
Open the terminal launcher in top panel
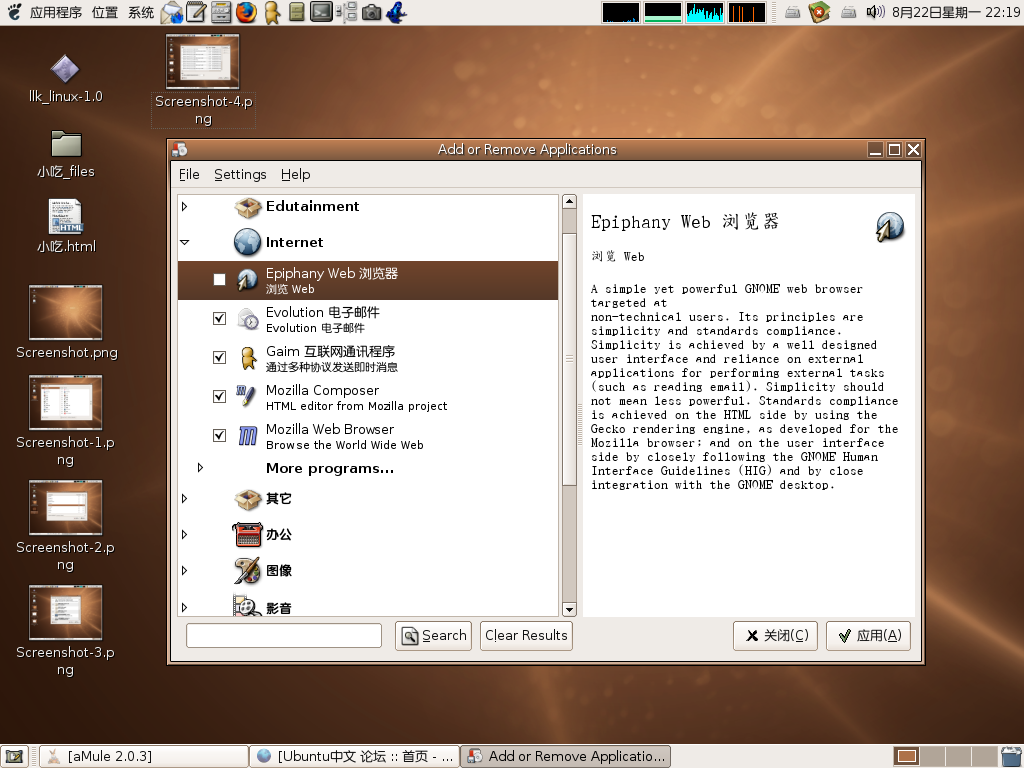pos(321,12)
